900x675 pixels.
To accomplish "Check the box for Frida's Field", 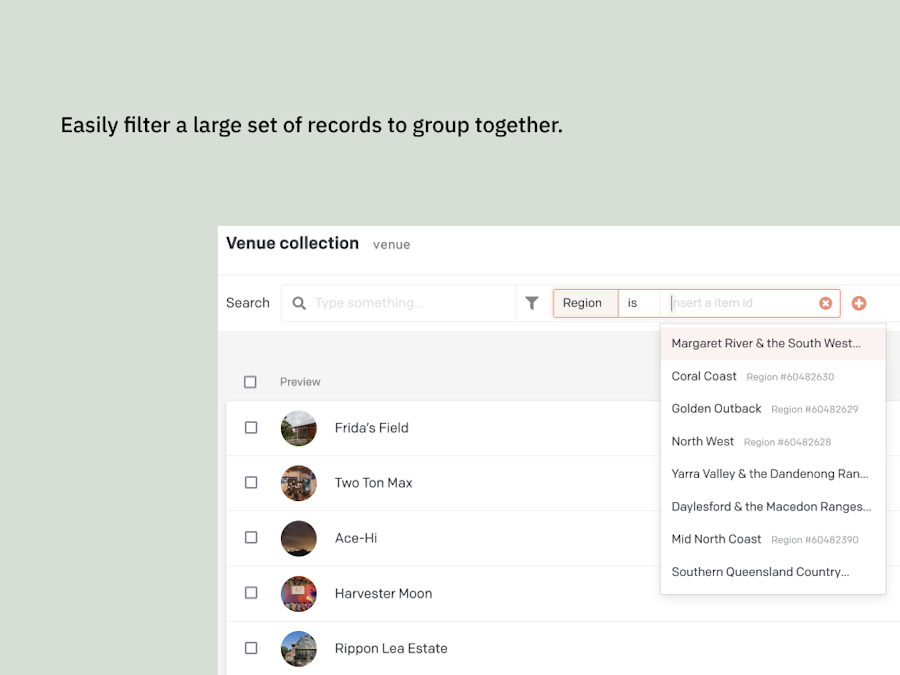I will [251, 428].
